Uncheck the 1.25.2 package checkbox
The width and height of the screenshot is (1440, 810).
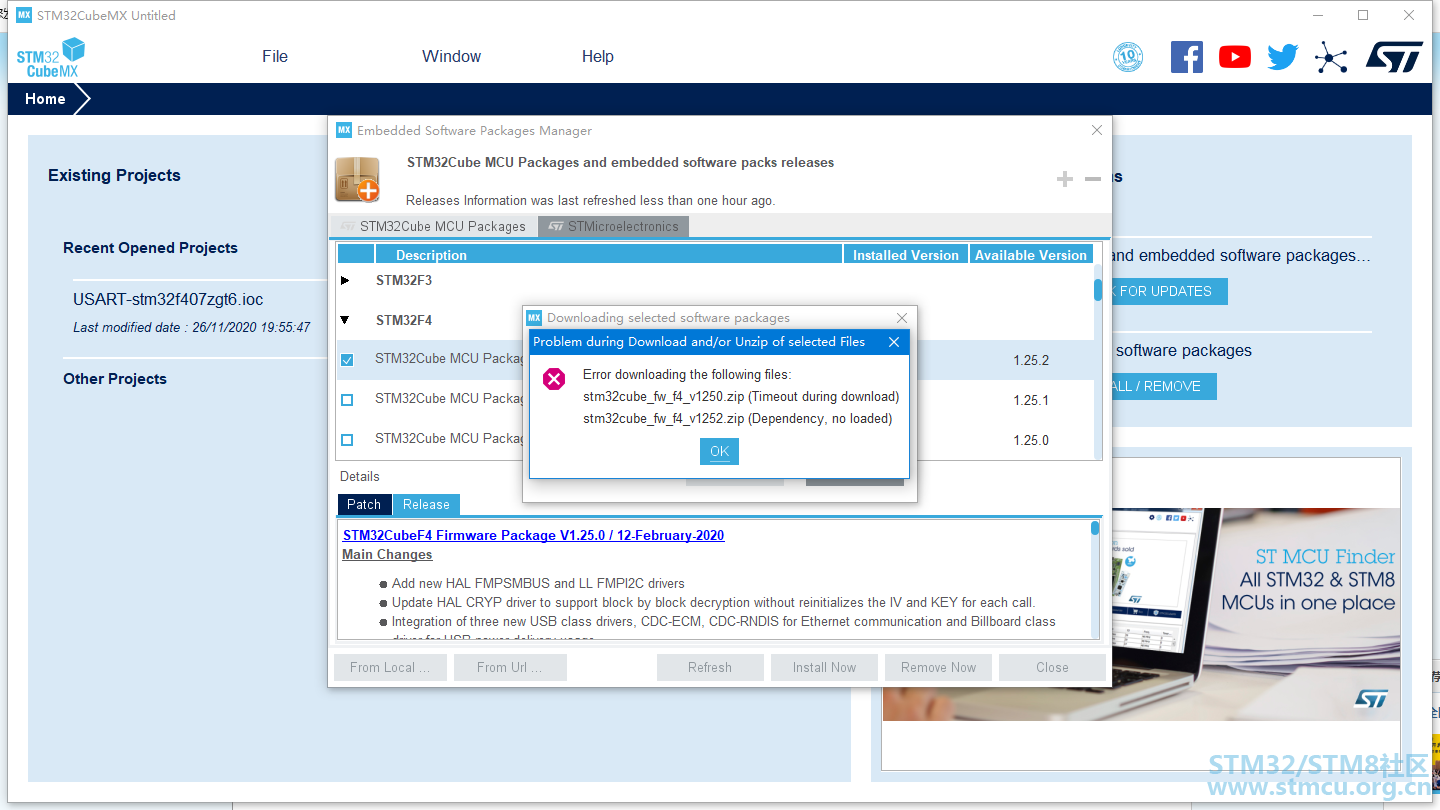[x=347, y=360]
